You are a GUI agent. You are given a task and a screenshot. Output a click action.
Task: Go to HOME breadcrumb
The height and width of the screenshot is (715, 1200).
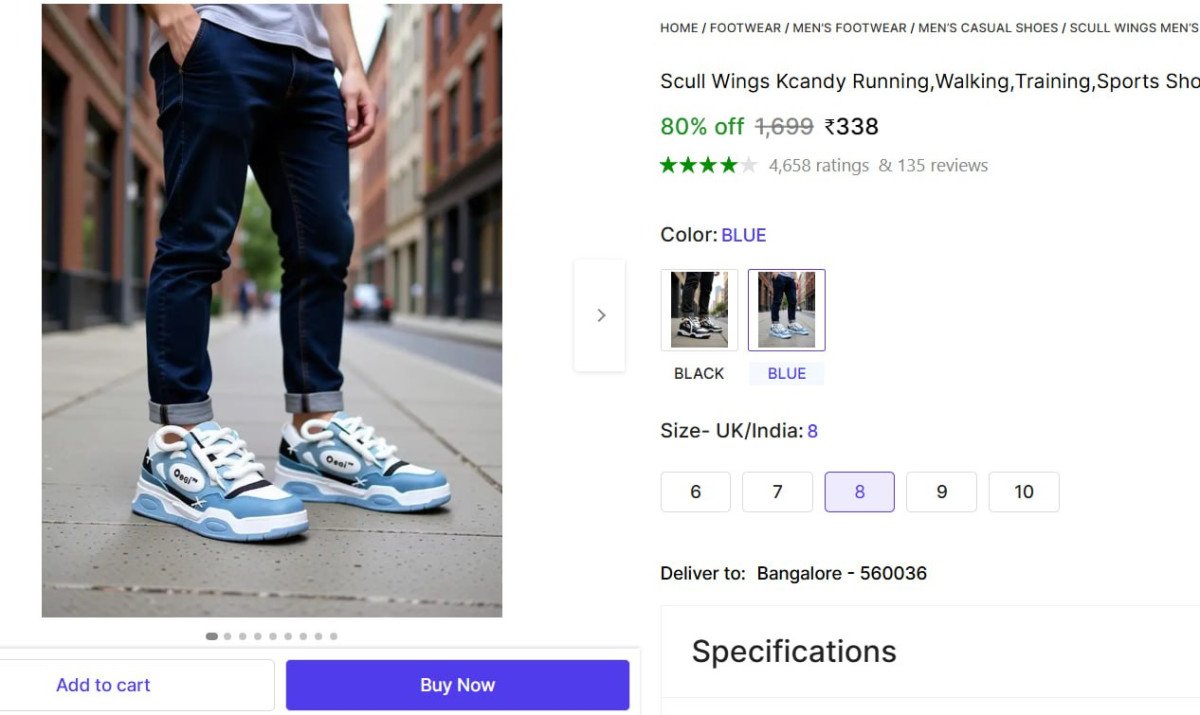[x=679, y=28]
